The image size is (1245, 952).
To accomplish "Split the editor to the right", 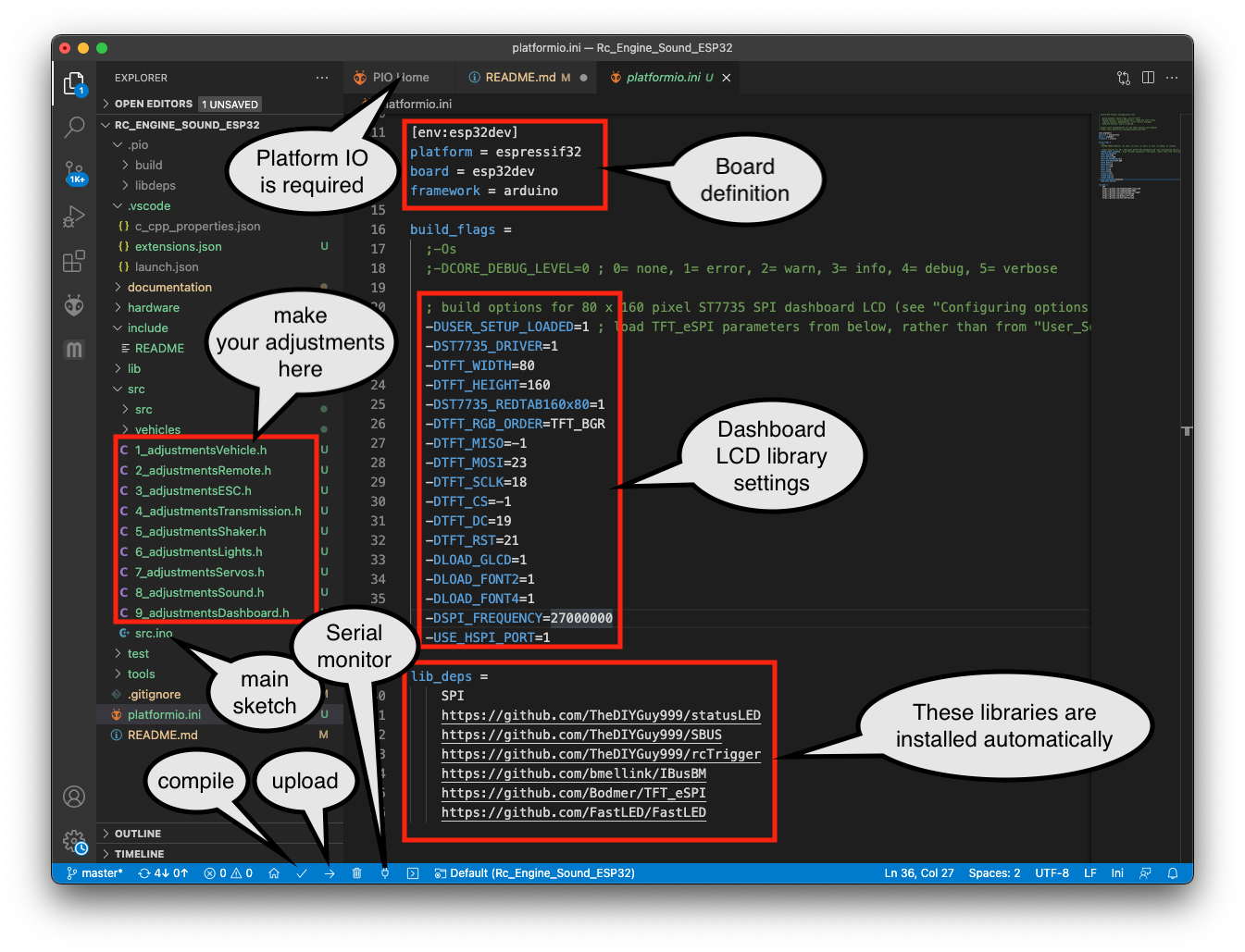I will pos(1148,78).
